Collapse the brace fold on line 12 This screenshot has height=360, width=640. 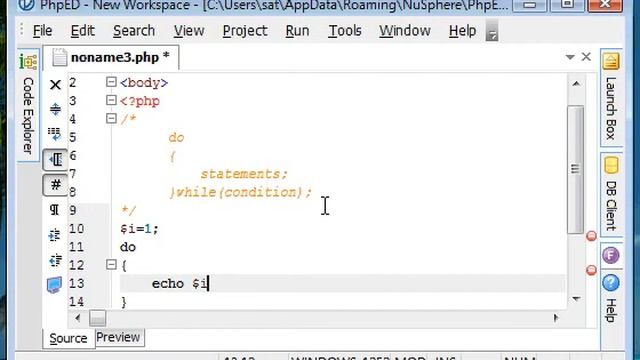111,264
